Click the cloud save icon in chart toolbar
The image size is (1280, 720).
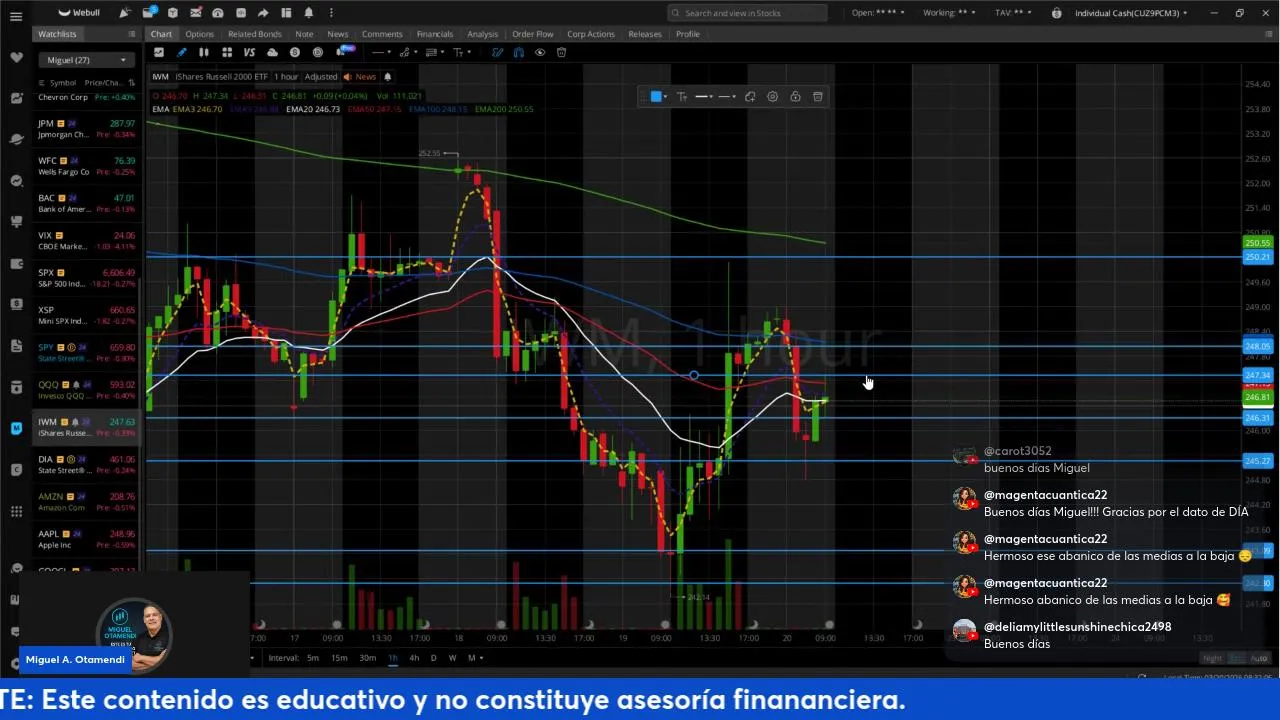pyautogui.click(x=272, y=52)
